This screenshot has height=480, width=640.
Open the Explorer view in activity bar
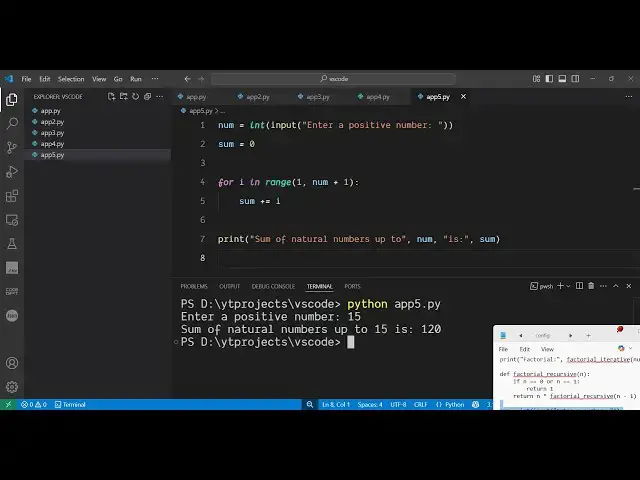pyautogui.click(x=12, y=99)
